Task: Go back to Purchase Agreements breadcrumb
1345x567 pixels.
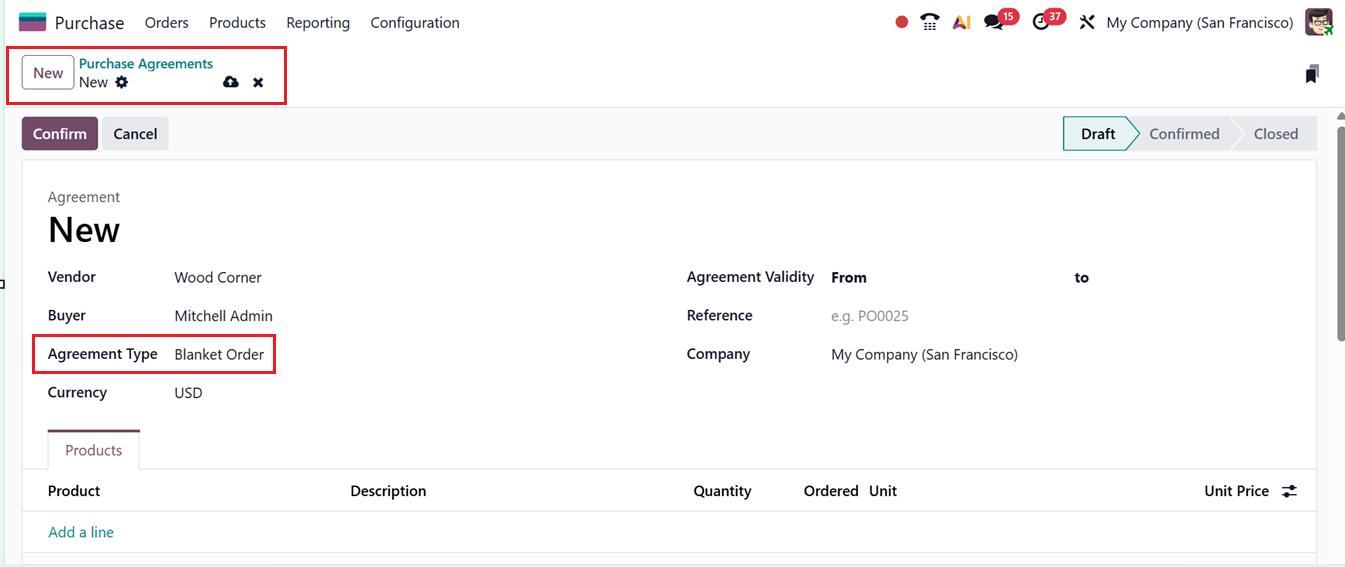Action: (x=146, y=64)
